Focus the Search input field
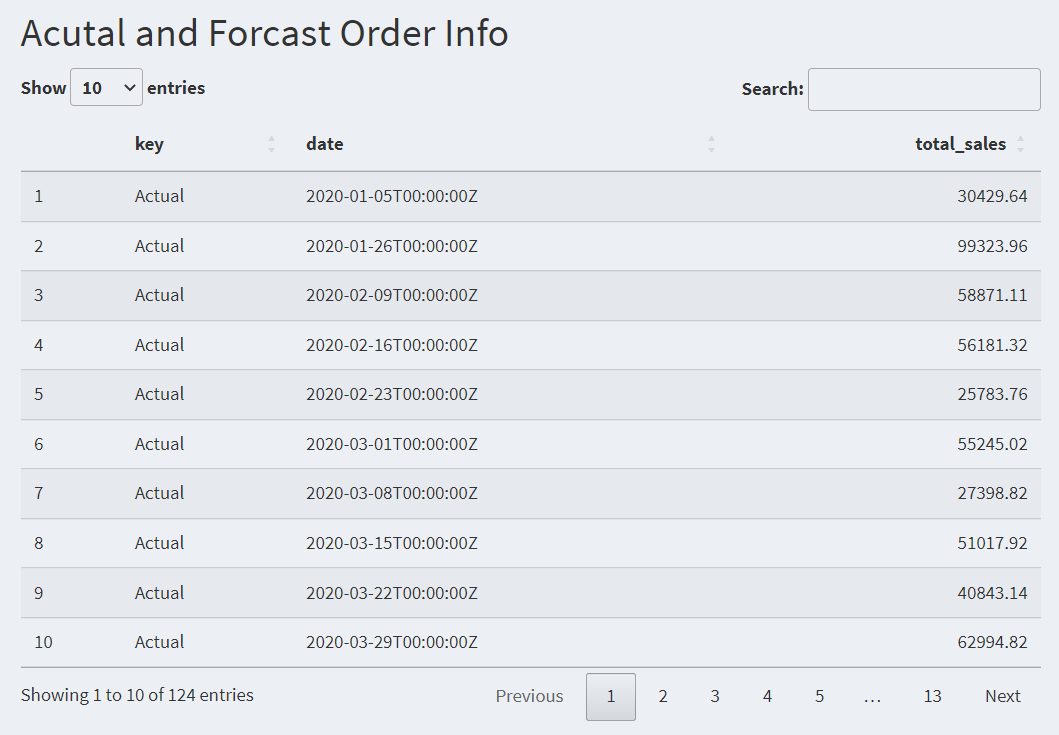This screenshot has height=735, width=1059. coord(924,89)
